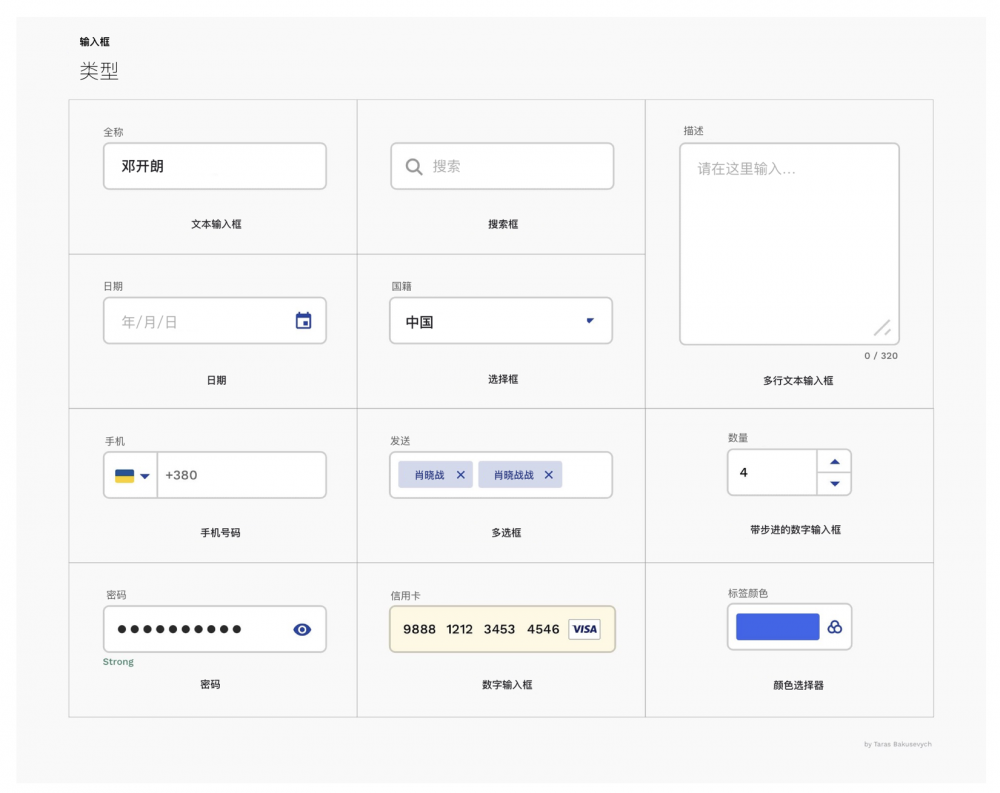Remove the 肖晓战 tag
This screenshot has width=1000, height=793.
(x=461, y=475)
